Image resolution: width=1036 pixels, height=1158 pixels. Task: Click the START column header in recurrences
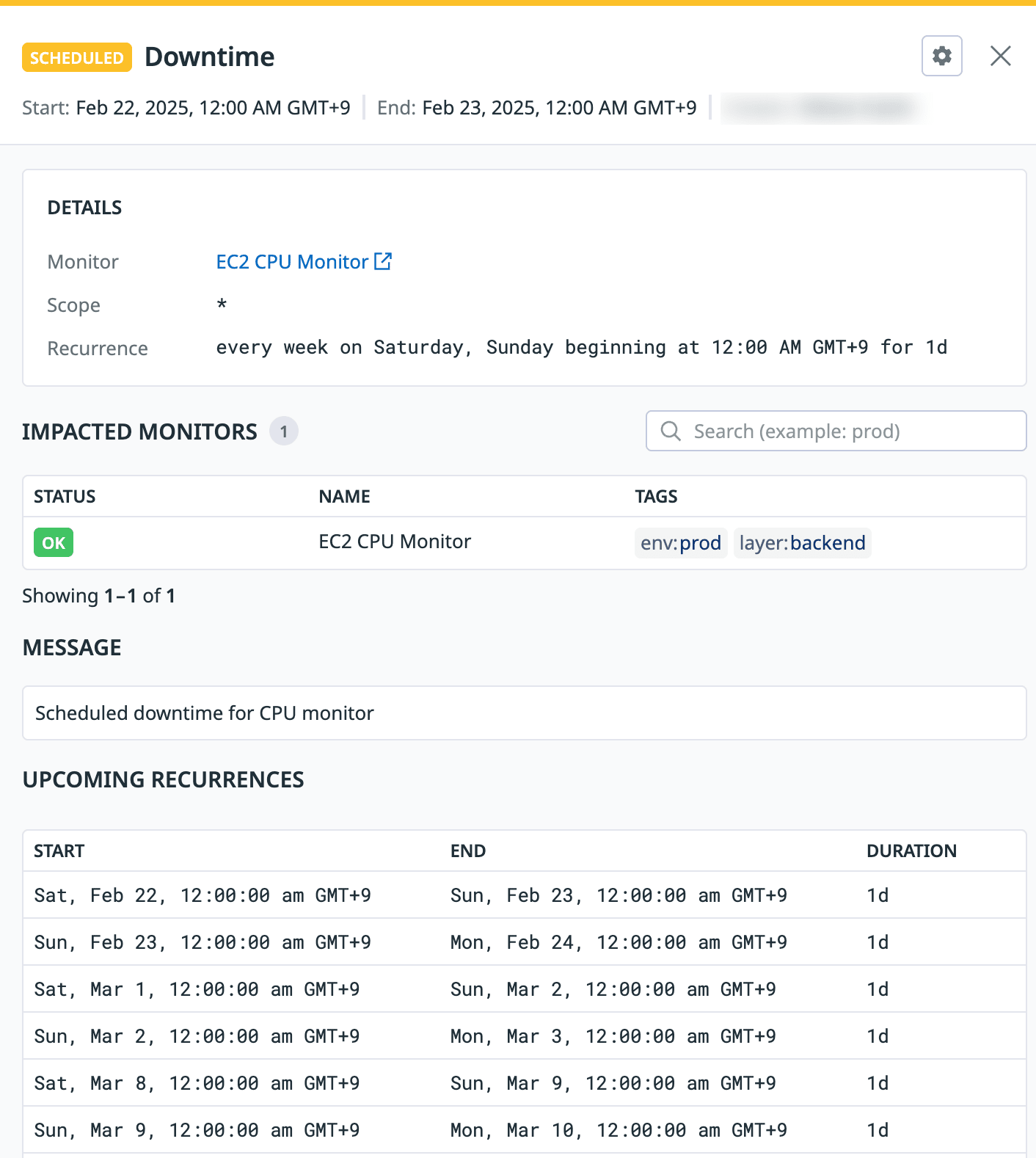point(59,851)
